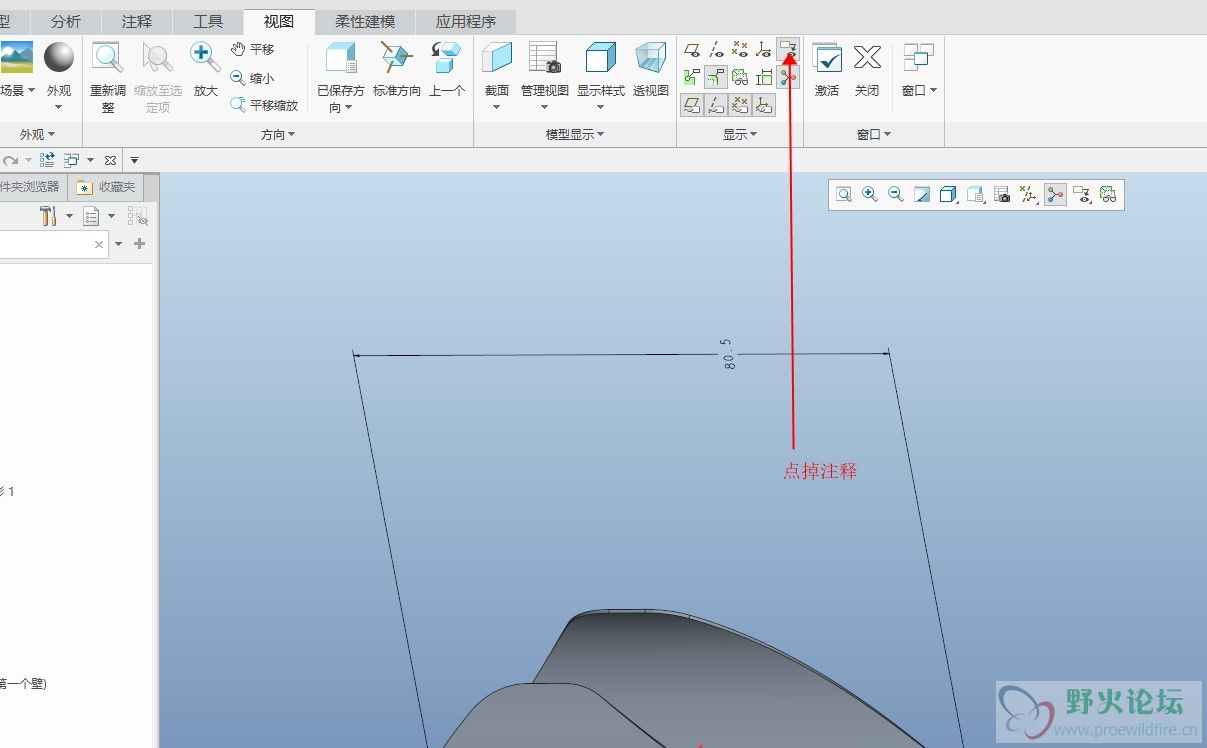Select the 平移 pan hand tool

(x=252, y=49)
